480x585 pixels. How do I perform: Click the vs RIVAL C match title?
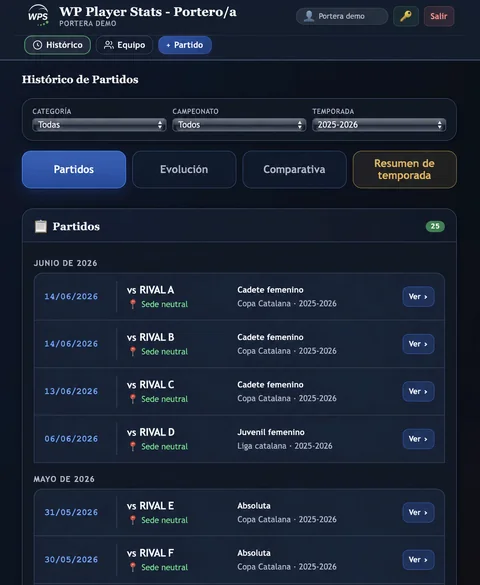(150, 385)
